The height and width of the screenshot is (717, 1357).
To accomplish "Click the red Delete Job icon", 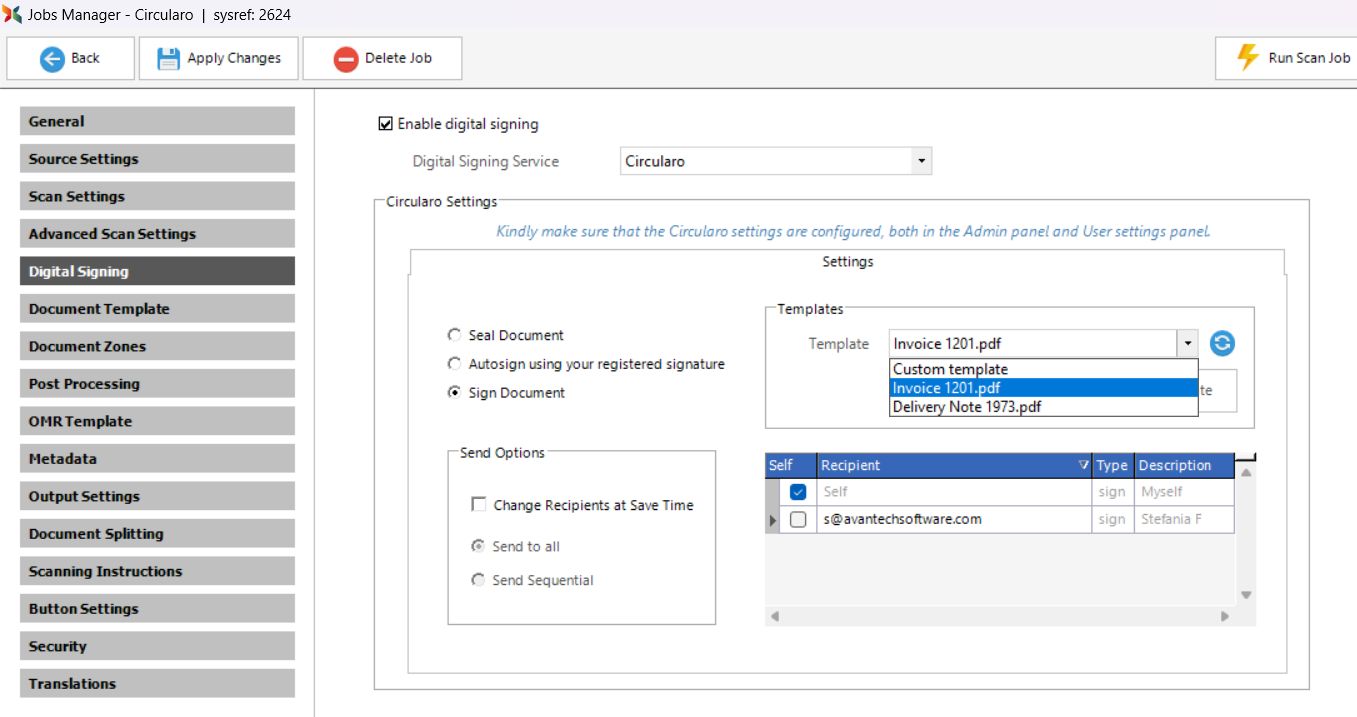I will click(346, 58).
